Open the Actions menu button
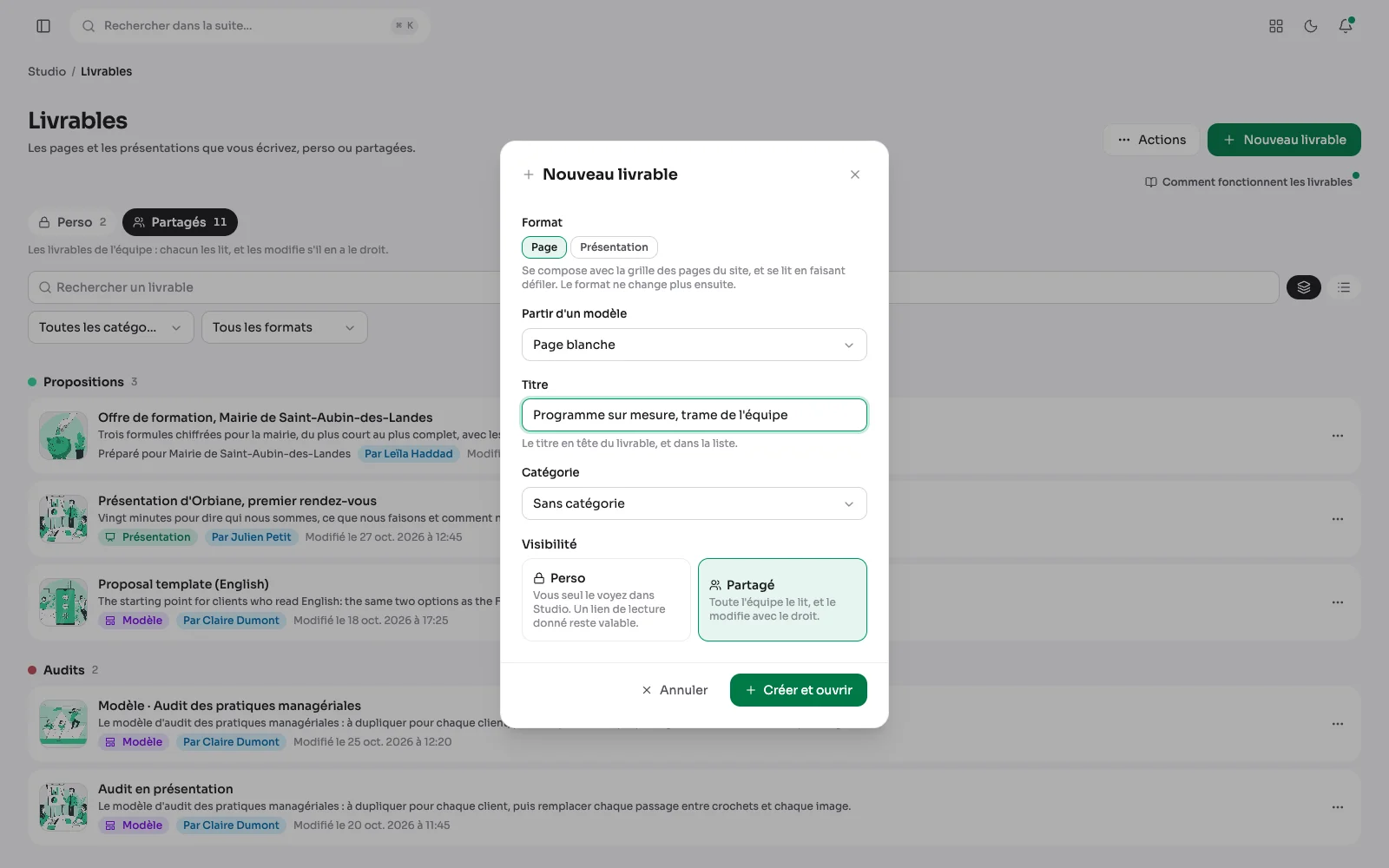Viewport: 1389px width, 868px height. [1152, 140]
